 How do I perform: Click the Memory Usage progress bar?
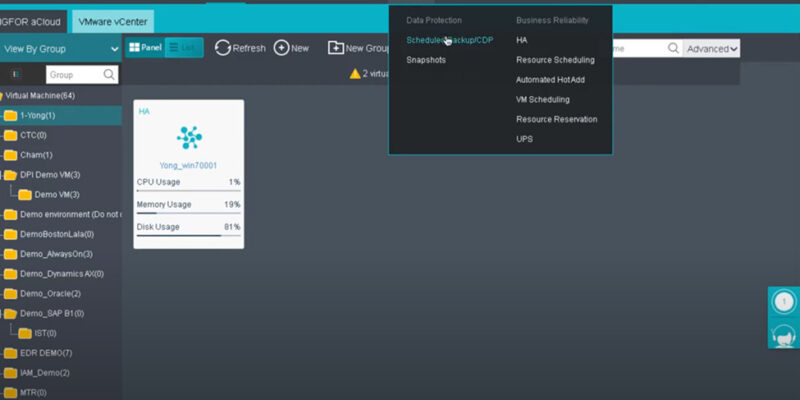[x=188, y=213]
